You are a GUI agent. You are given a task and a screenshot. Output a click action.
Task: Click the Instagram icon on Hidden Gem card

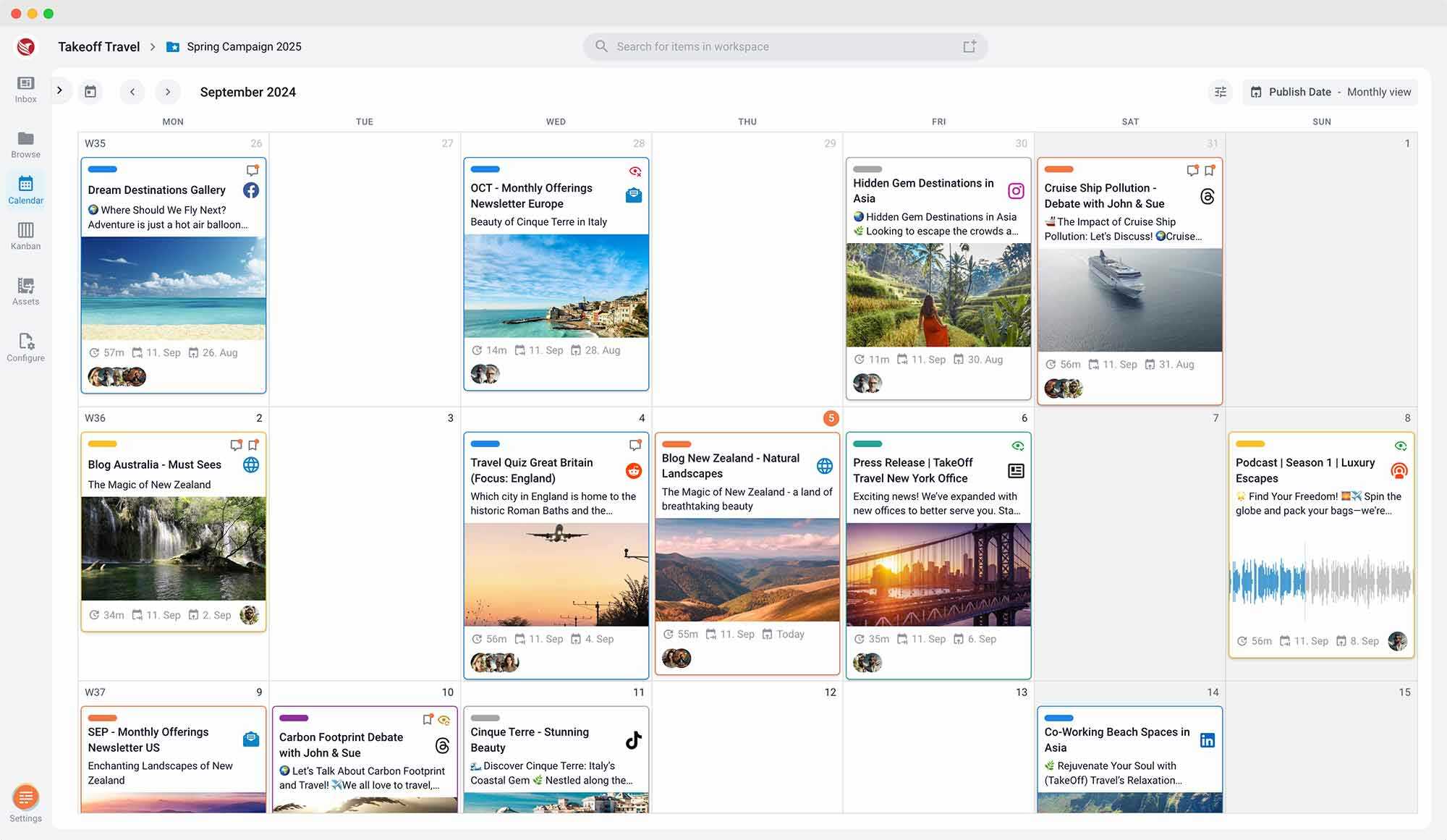pyautogui.click(x=1016, y=191)
